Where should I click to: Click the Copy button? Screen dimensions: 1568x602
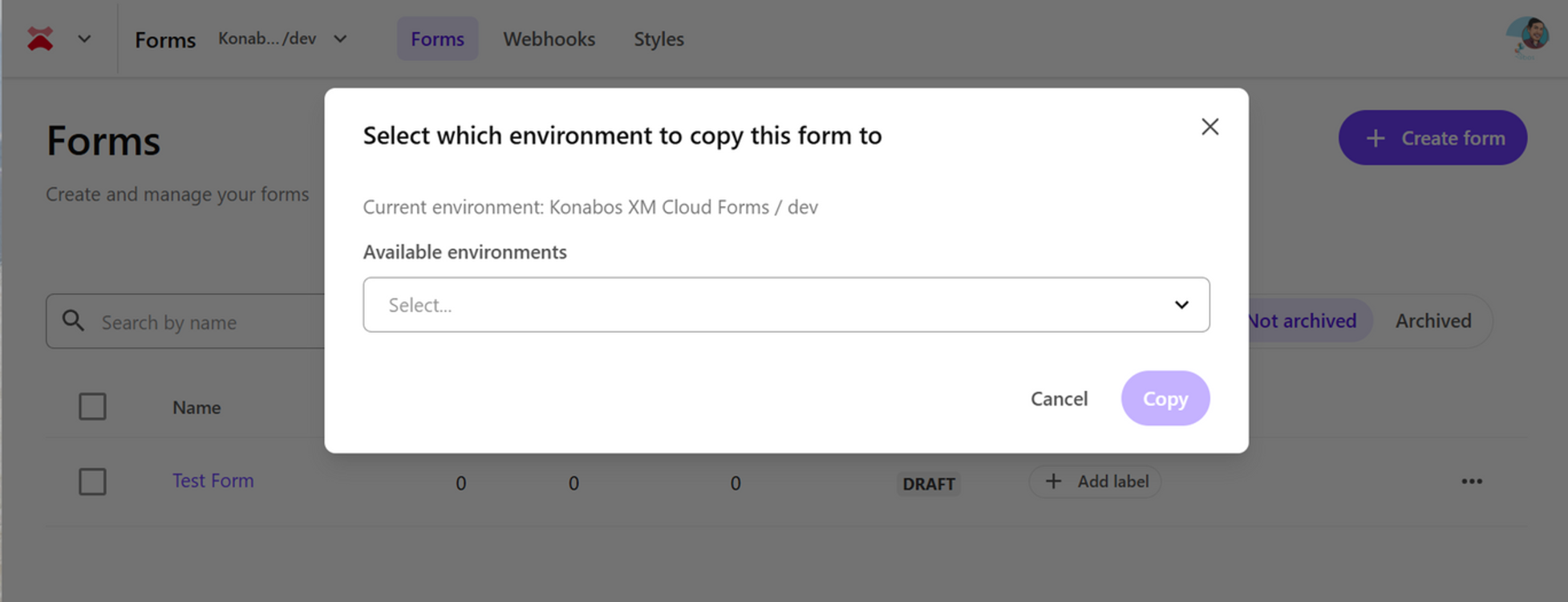pos(1165,399)
